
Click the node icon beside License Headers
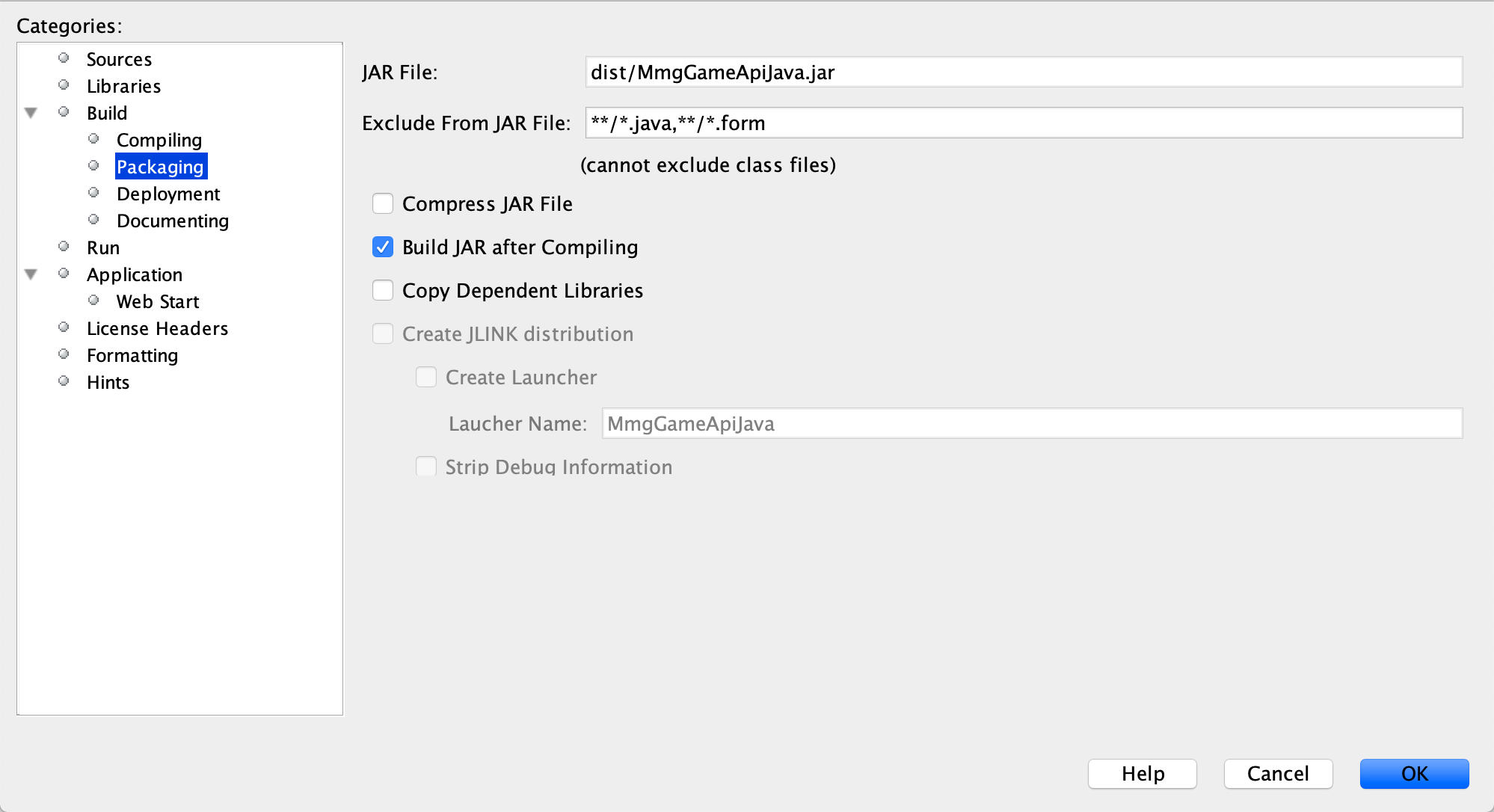click(64, 327)
